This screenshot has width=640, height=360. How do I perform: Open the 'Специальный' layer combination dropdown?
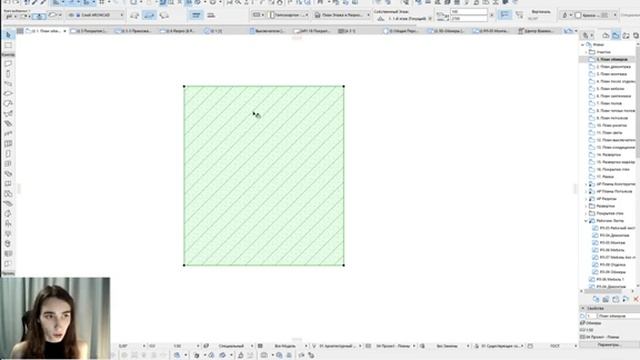click(233, 346)
